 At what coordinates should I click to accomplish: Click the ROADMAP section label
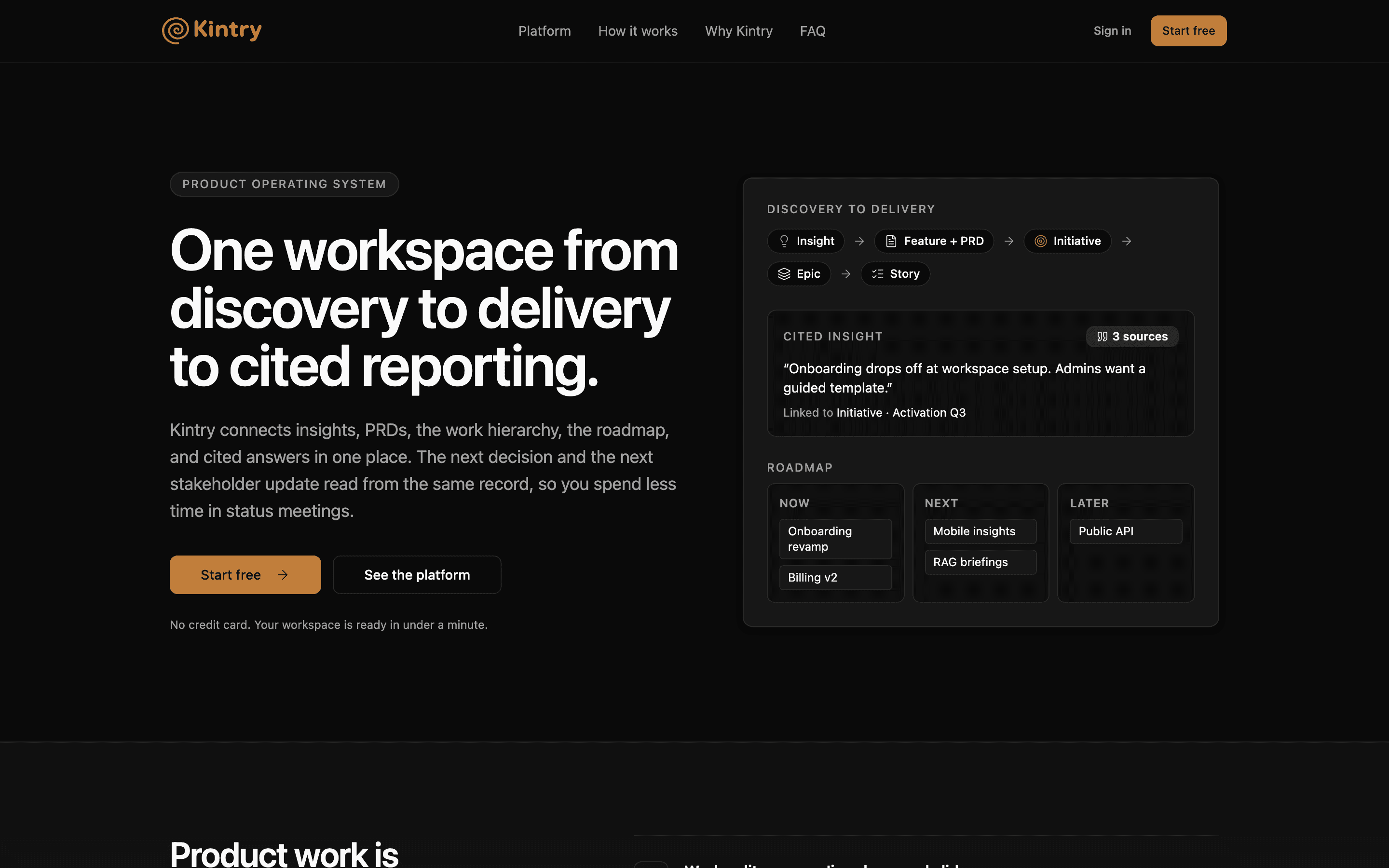[800, 468]
